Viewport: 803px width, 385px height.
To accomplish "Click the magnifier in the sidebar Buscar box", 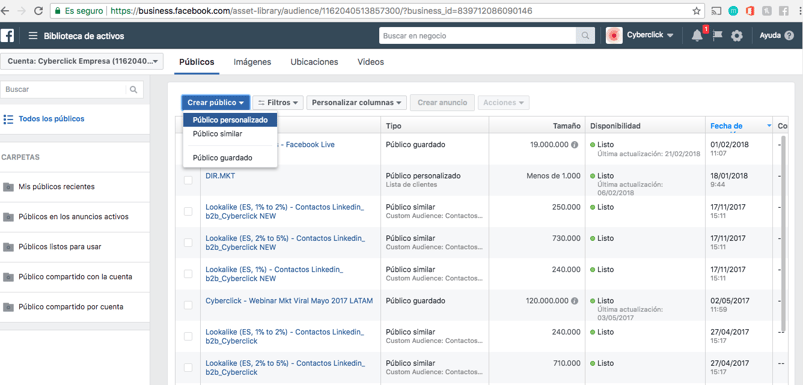I will point(134,89).
